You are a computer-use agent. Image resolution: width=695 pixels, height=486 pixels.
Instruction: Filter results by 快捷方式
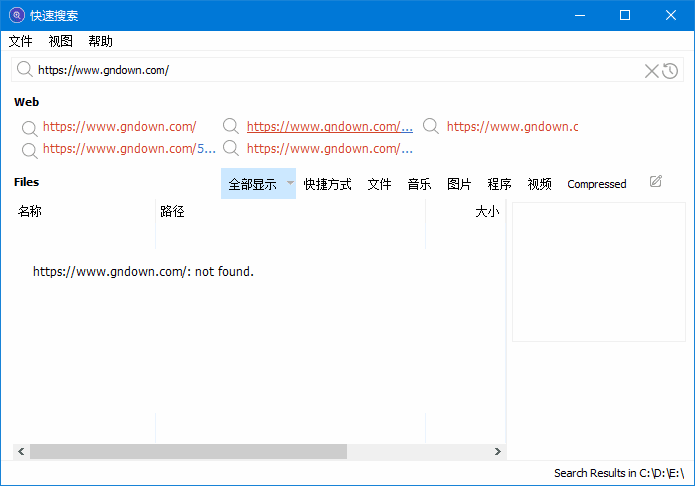pyautogui.click(x=327, y=184)
